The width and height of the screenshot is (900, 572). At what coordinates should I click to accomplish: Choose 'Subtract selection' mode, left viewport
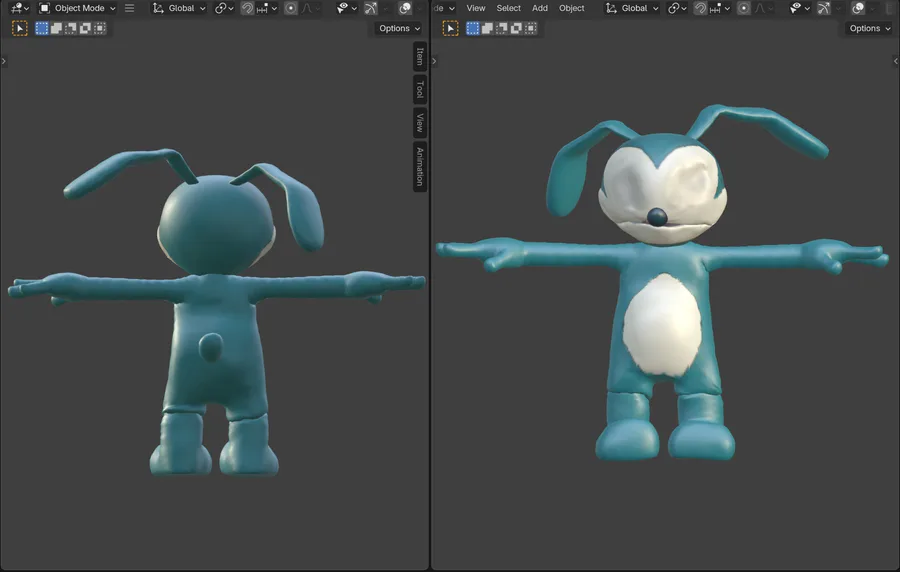(x=71, y=28)
